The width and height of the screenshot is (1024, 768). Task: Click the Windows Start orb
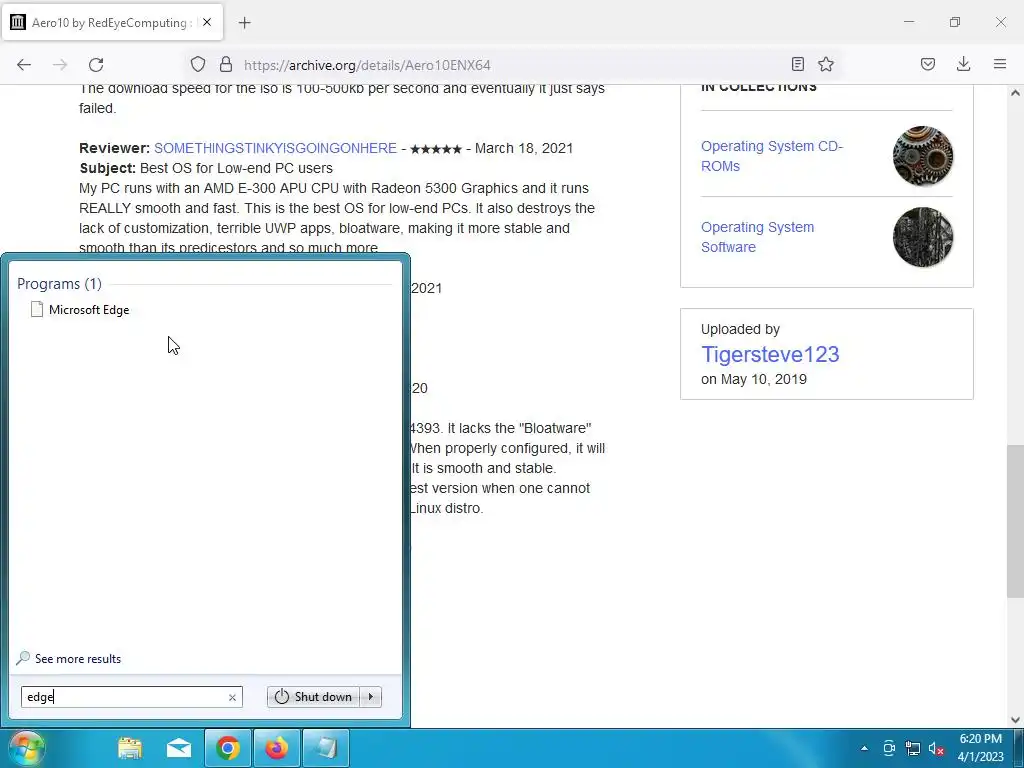click(26, 748)
